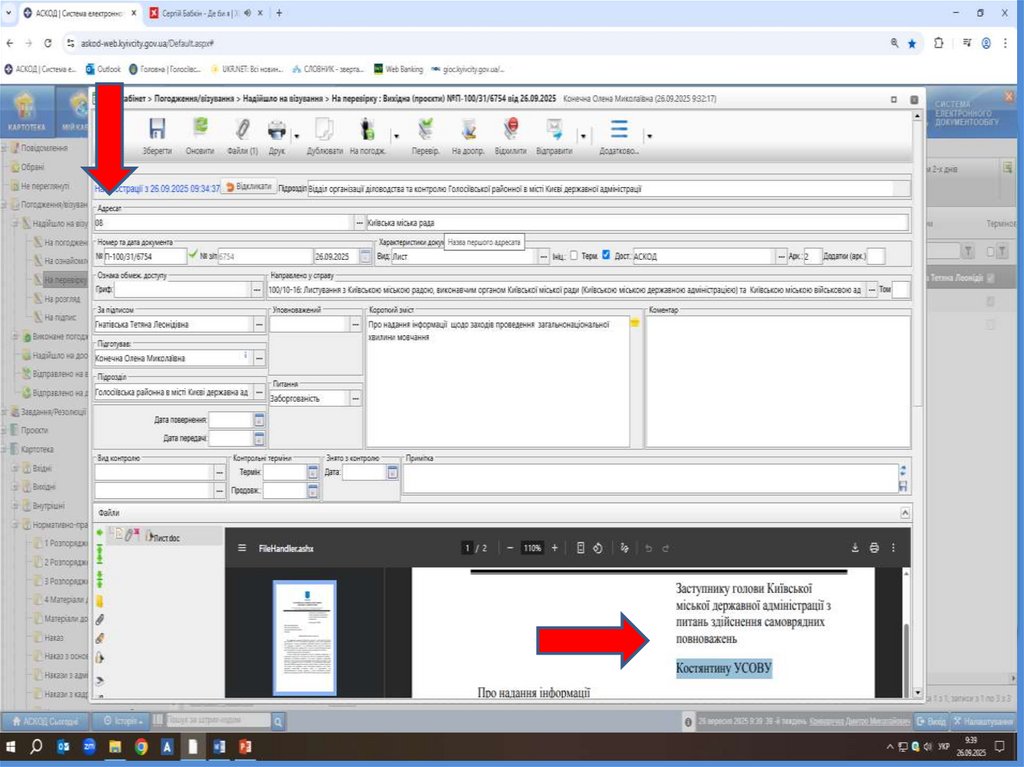Open the Додатково menu dropdown arrow
Viewport: 1024px width, 767px height.
click(x=649, y=135)
